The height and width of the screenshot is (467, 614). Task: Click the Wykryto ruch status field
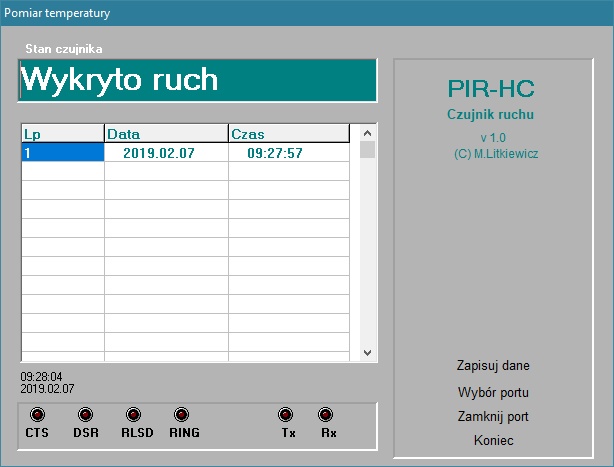[198, 80]
